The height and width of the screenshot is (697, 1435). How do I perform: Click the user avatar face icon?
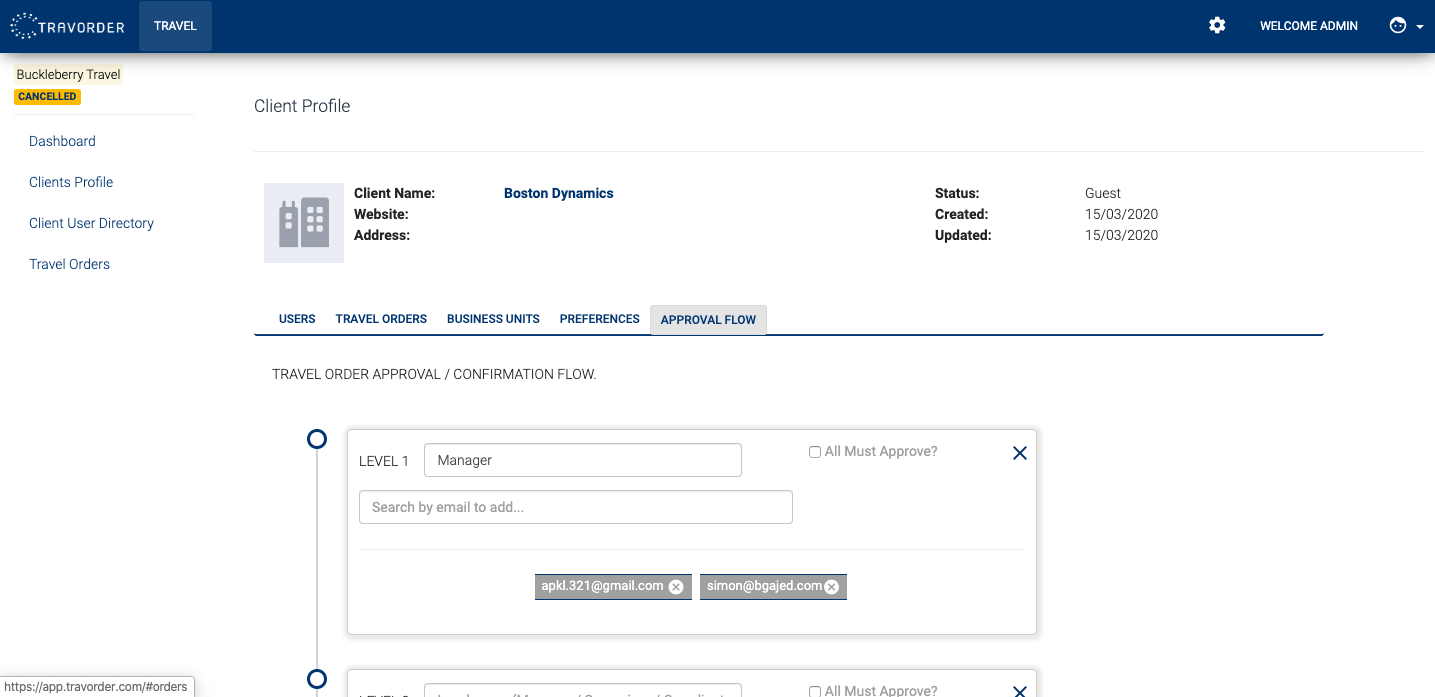[x=1398, y=26]
